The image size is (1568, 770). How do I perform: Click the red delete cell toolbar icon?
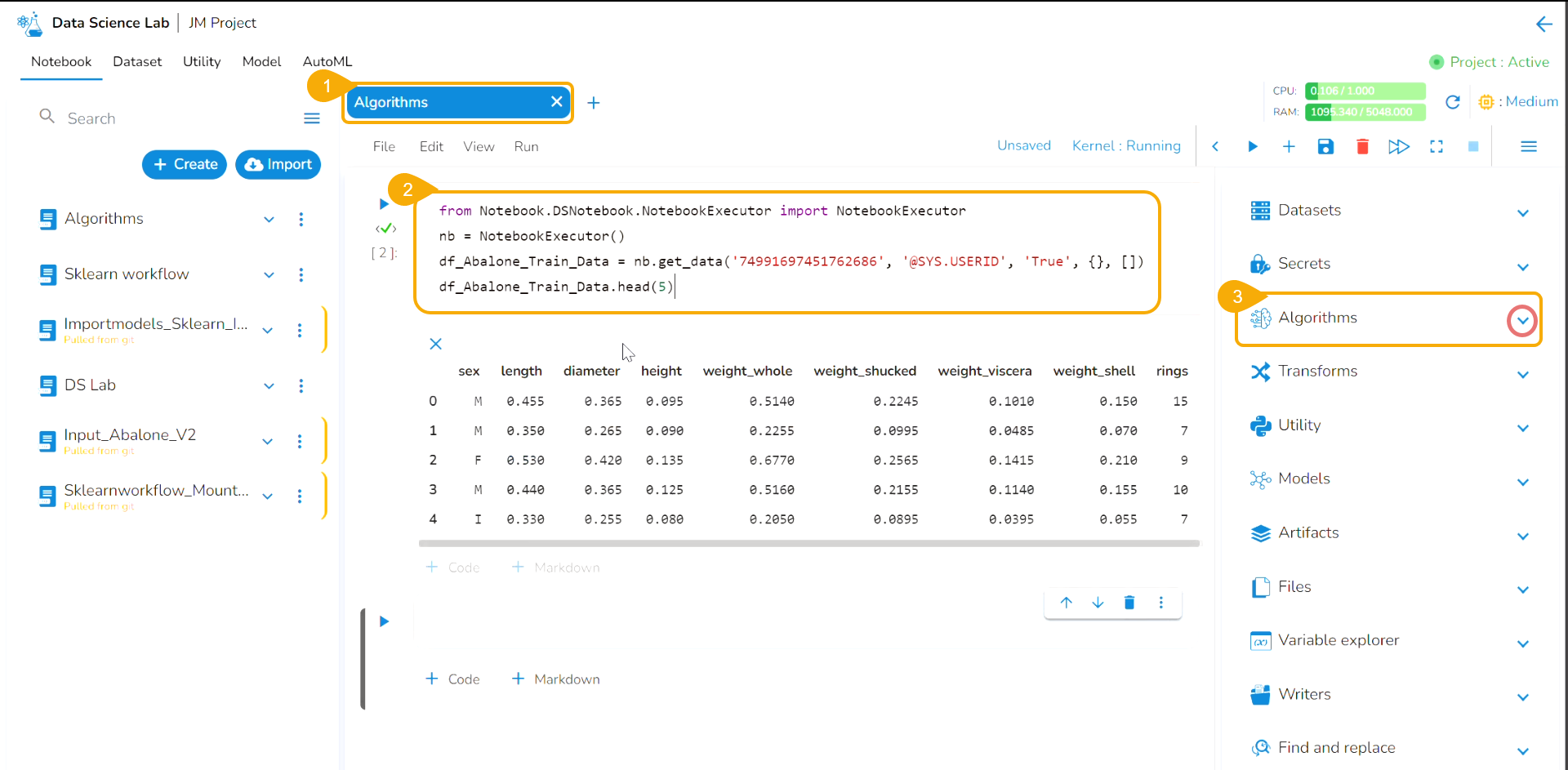coord(1362,147)
